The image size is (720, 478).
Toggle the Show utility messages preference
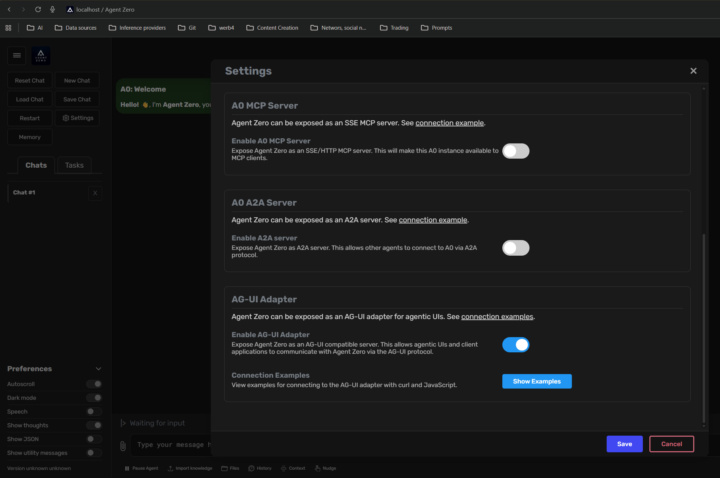pyautogui.click(x=94, y=453)
